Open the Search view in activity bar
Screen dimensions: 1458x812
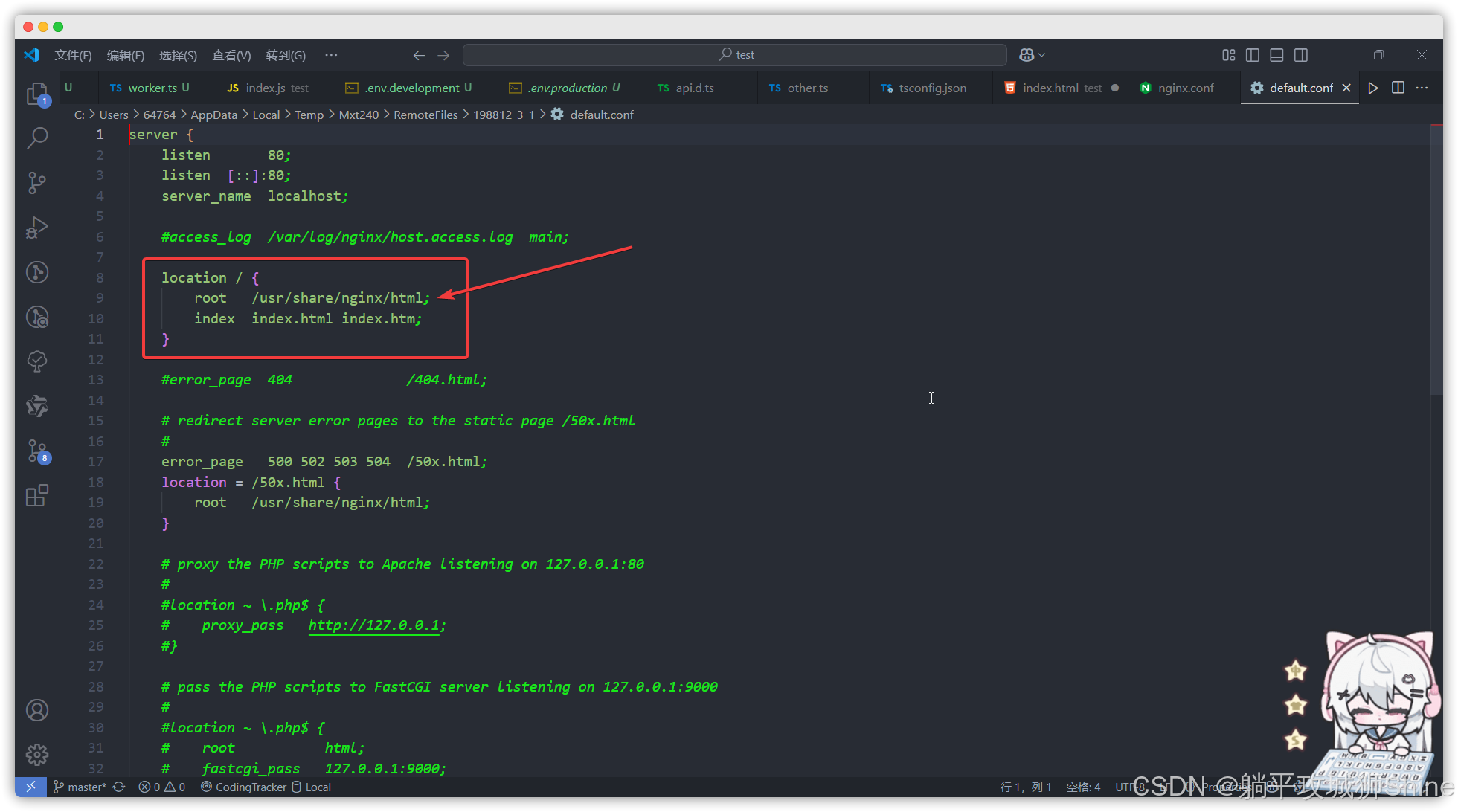(x=37, y=138)
